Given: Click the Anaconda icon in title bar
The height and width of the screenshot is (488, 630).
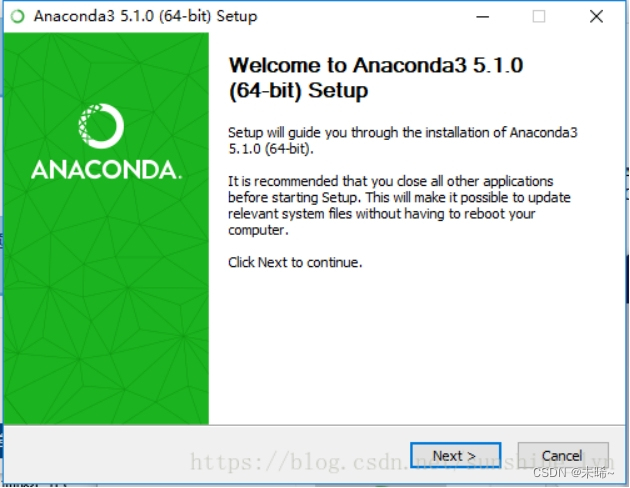Looking at the screenshot, I should point(17,16).
